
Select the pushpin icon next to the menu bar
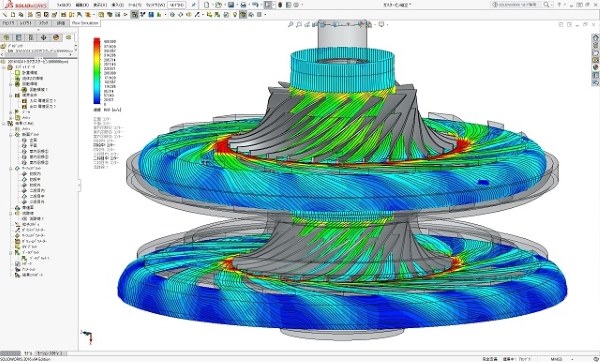(x=194, y=5)
